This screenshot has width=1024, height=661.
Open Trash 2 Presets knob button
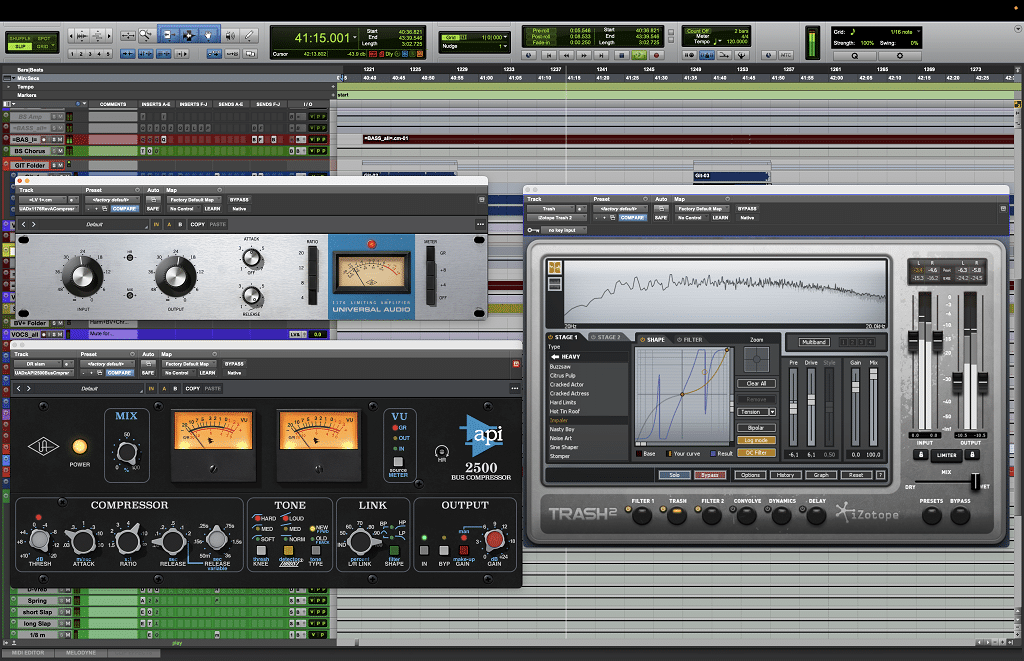(x=931, y=516)
